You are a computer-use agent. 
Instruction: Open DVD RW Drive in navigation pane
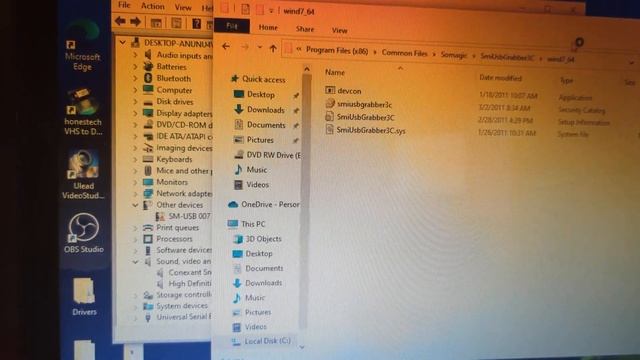pyautogui.click(x=267, y=155)
